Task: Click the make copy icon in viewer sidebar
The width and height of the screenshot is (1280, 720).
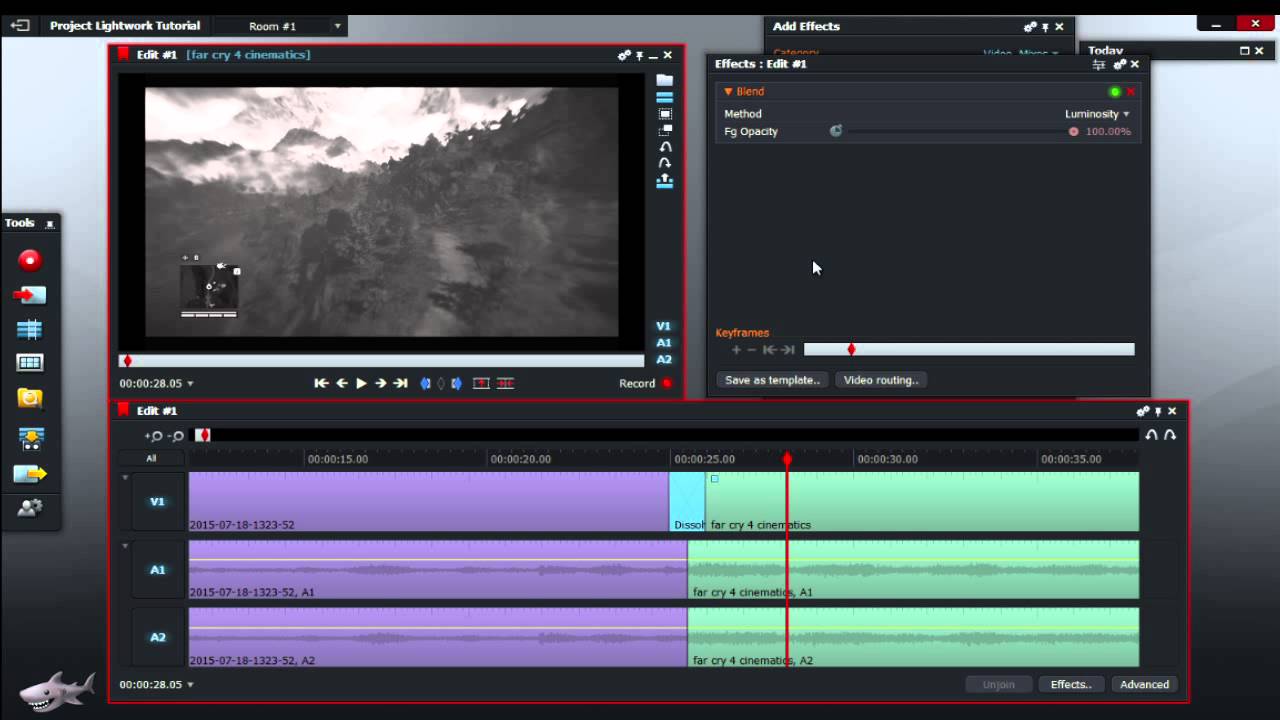Action: click(x=665, y=130)
